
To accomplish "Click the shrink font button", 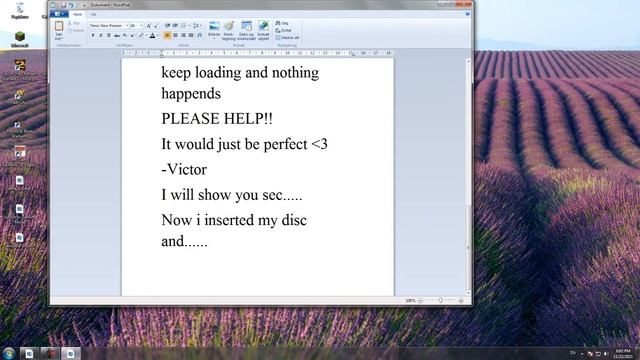I will pyautogui.click(x=156, y=26).
